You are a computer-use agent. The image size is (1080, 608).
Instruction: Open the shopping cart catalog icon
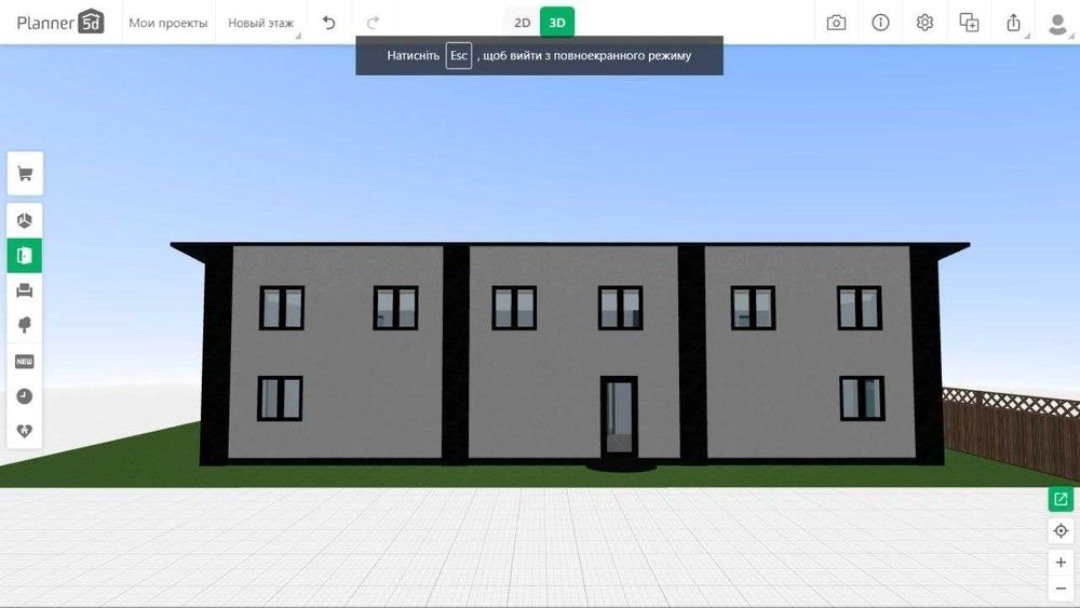tap(25, 175)
